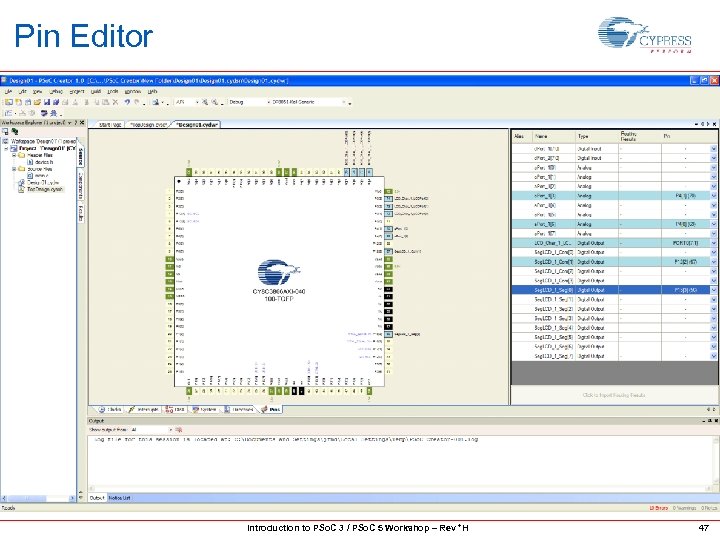Open the System tab
Screen dimensions: 720x540
205,410
